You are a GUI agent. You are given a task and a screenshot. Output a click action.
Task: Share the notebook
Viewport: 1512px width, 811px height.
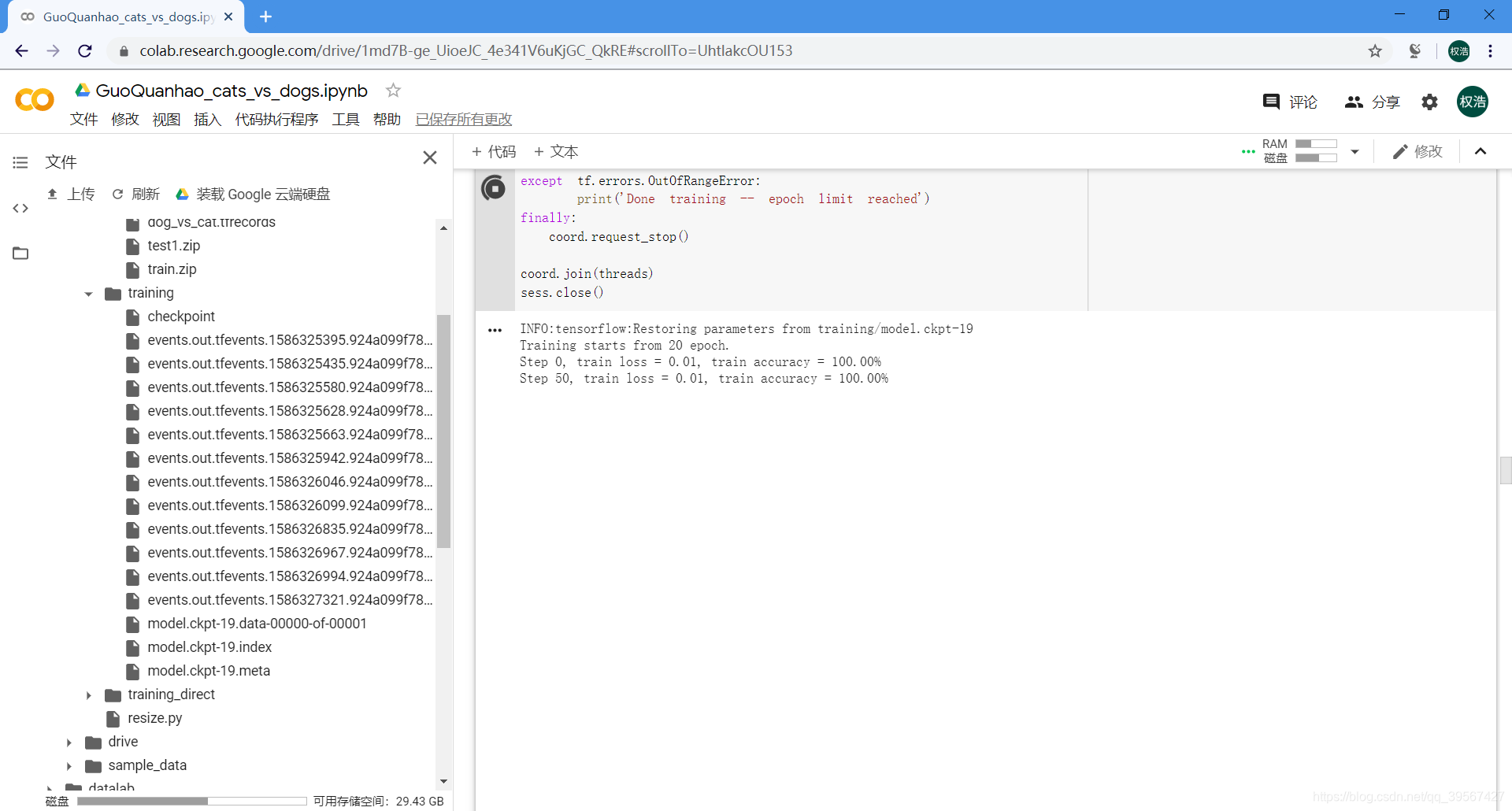1373,102
